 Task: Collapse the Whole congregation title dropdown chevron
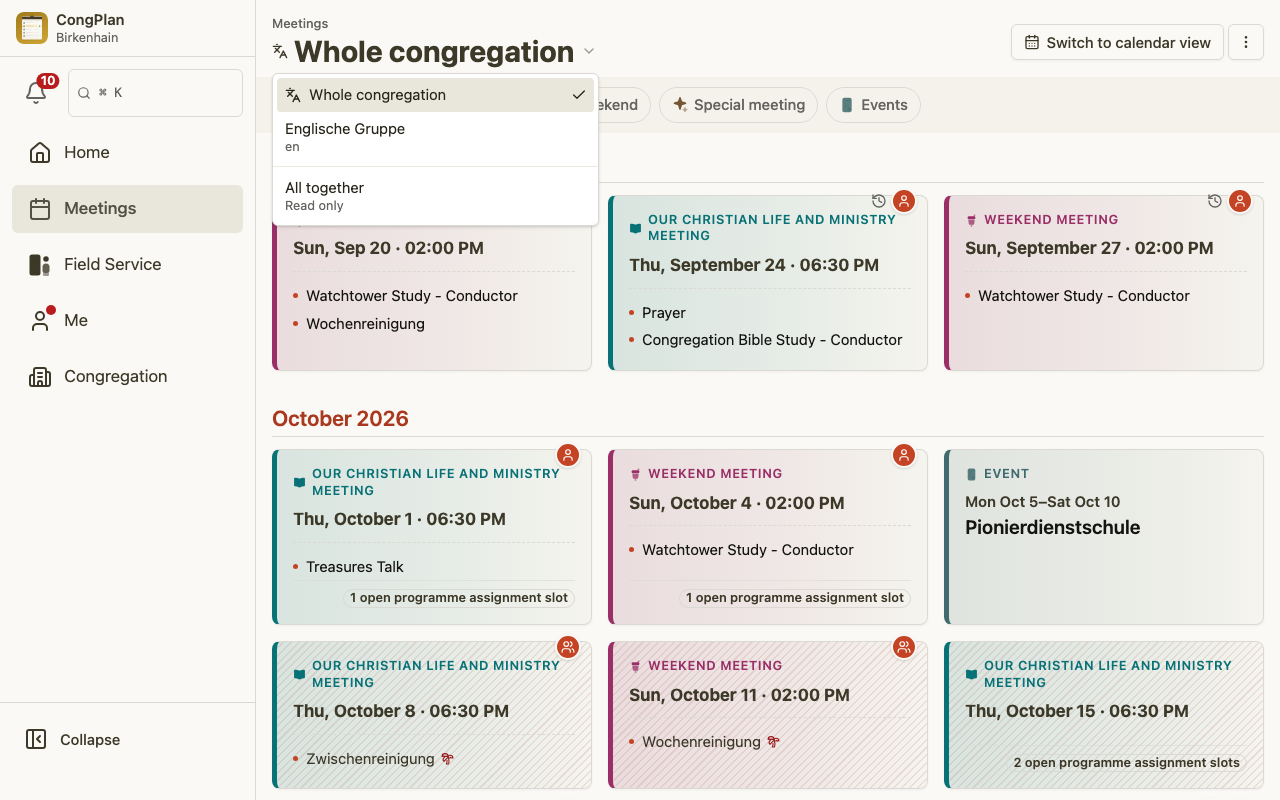(x=589, y=51)
